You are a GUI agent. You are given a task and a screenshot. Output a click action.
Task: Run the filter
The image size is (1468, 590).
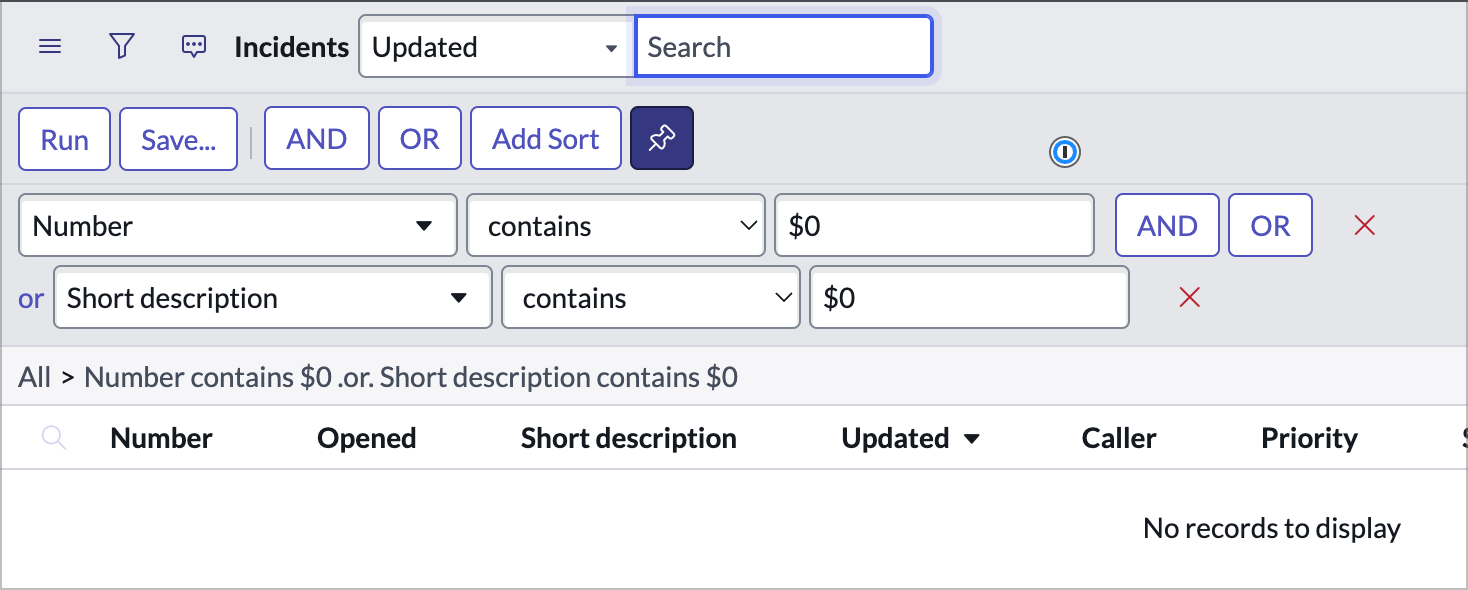tap(64, 139)
